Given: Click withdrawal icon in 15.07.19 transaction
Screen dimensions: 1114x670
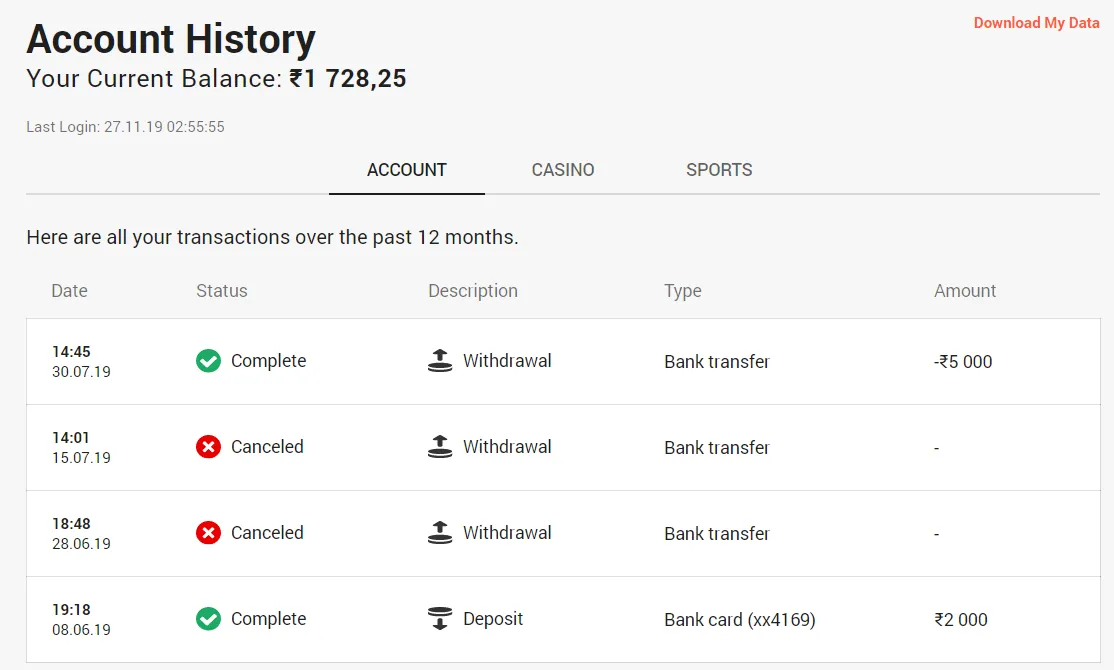Looking at the screenshot, I should point(440,447).
